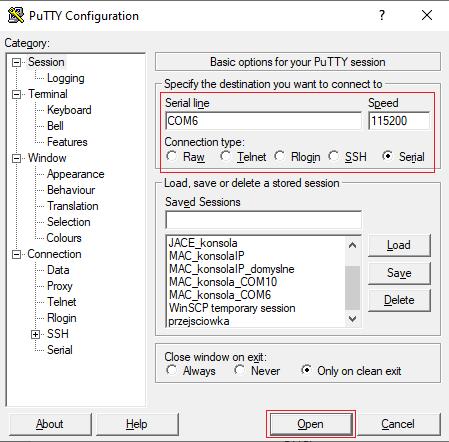Load the selected saved session

399,245
